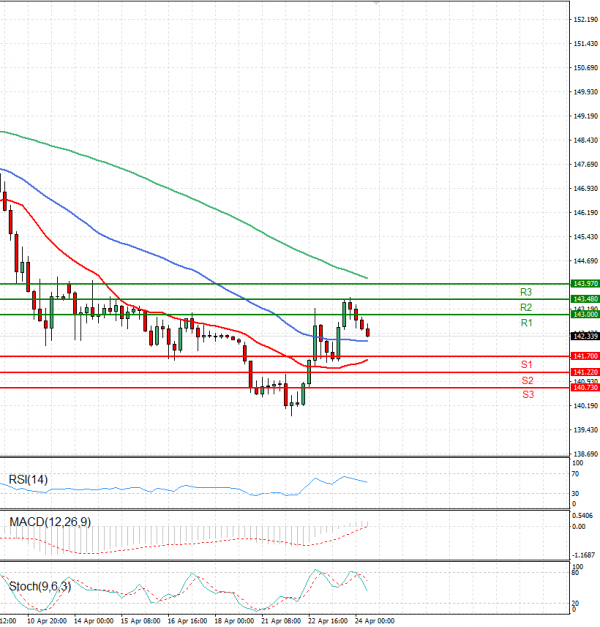The image size is (600, 627).
Task: Select the RSI(14) indicator label
Action: coord(28,480)
